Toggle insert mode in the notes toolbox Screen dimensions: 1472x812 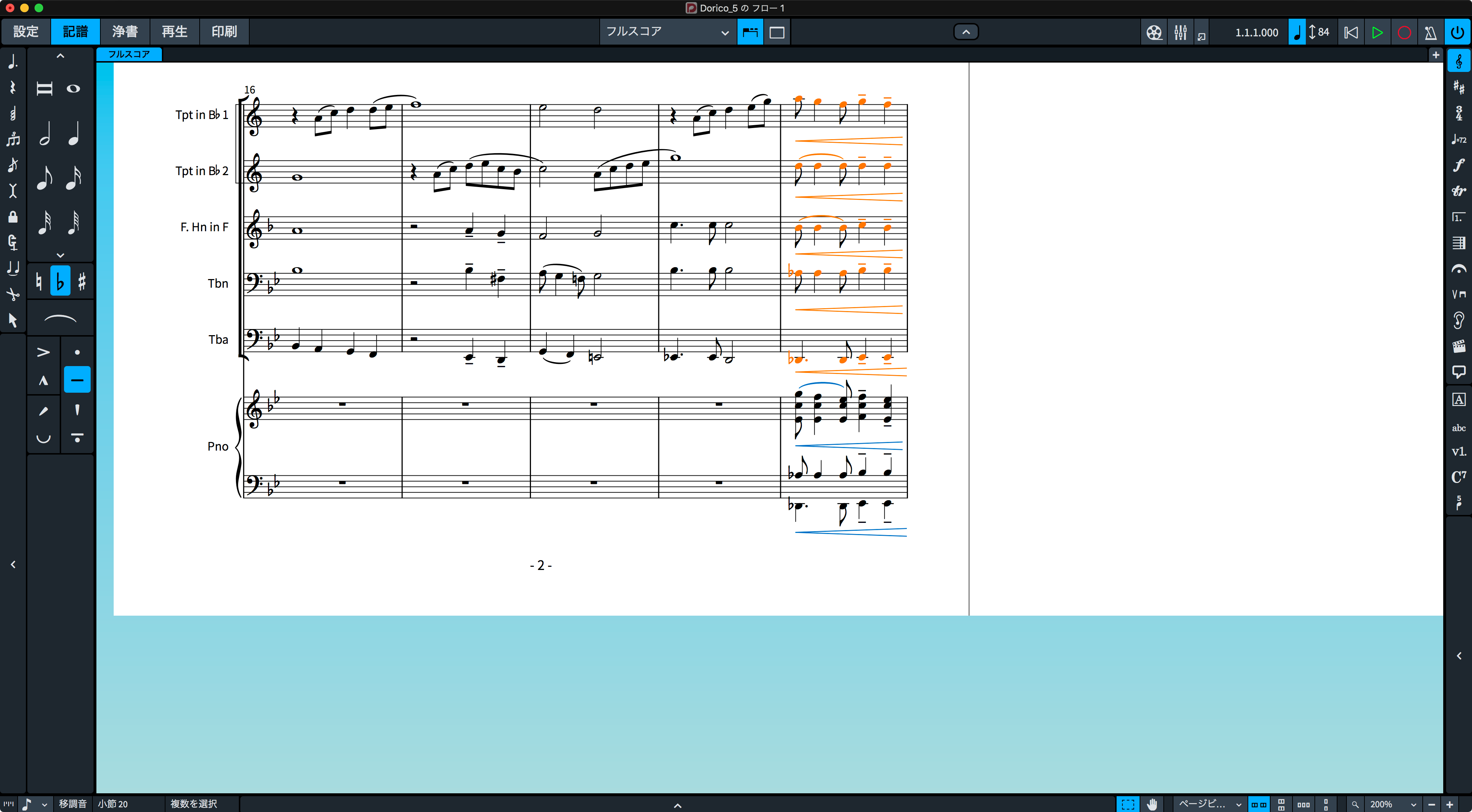[13, 191]
